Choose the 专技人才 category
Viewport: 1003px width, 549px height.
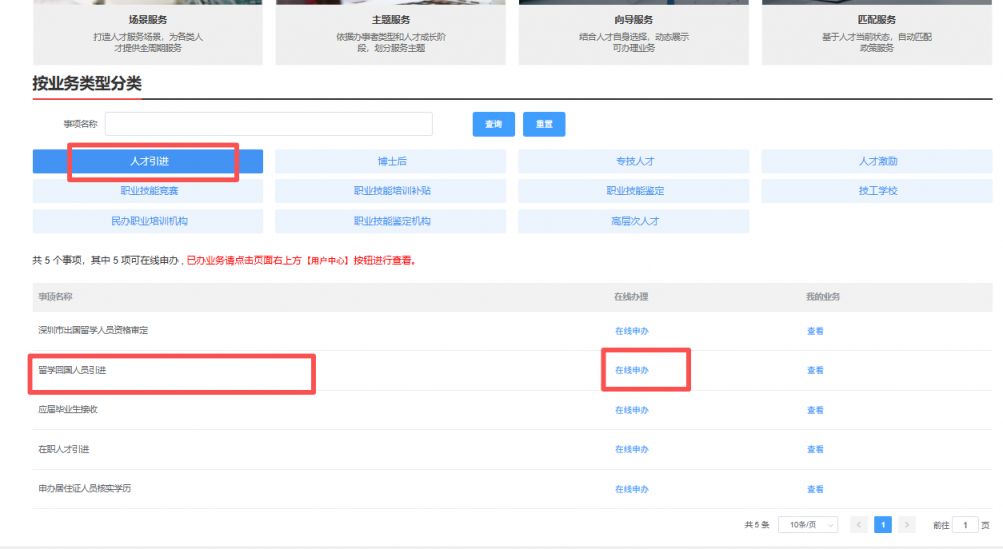634,161
